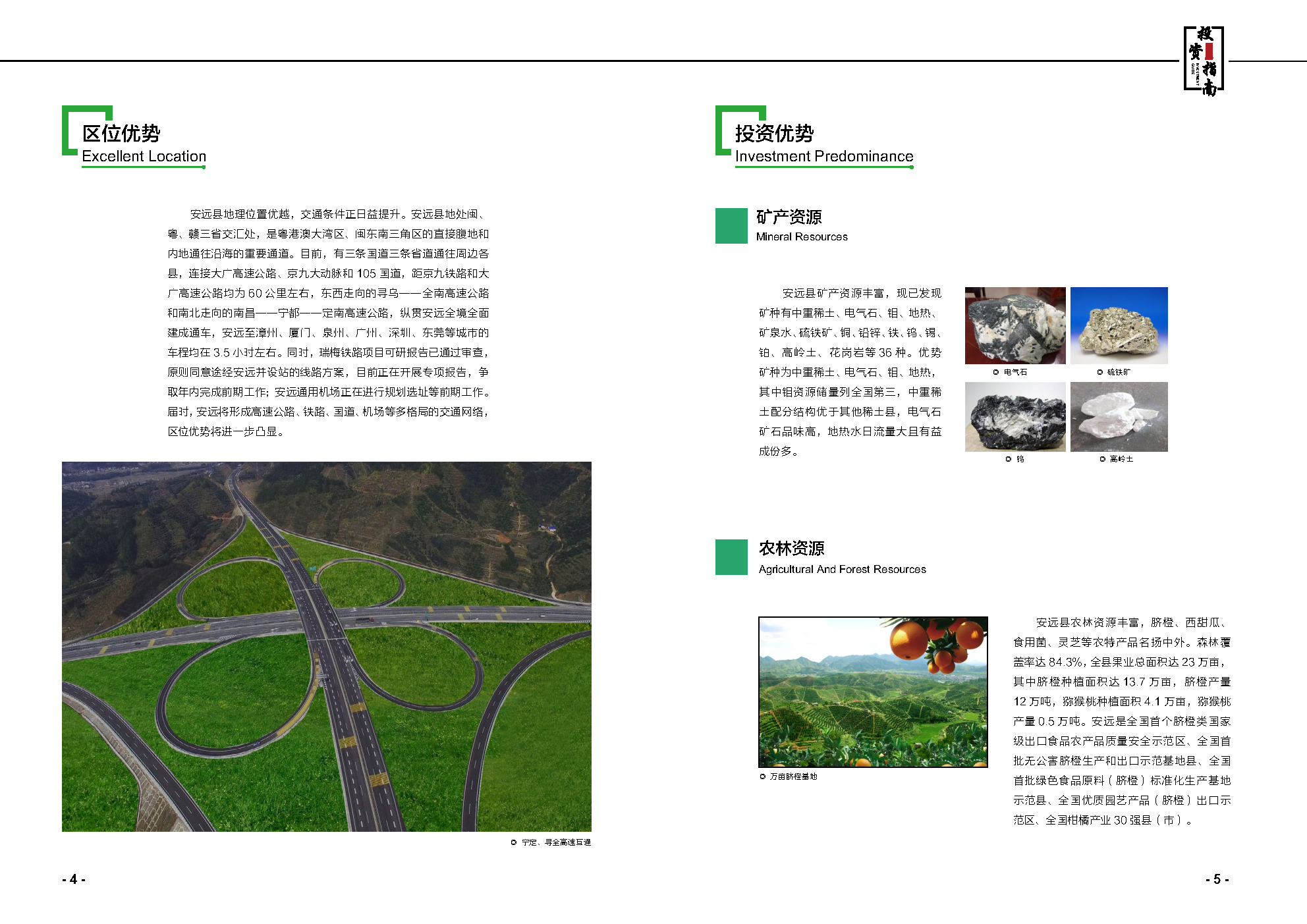Image resolution: width=1307 pixels, height=924 pixels.
Task: Select the 硫铁矿 pyrite photo on blue background
Action: [x=1119, y=325]
